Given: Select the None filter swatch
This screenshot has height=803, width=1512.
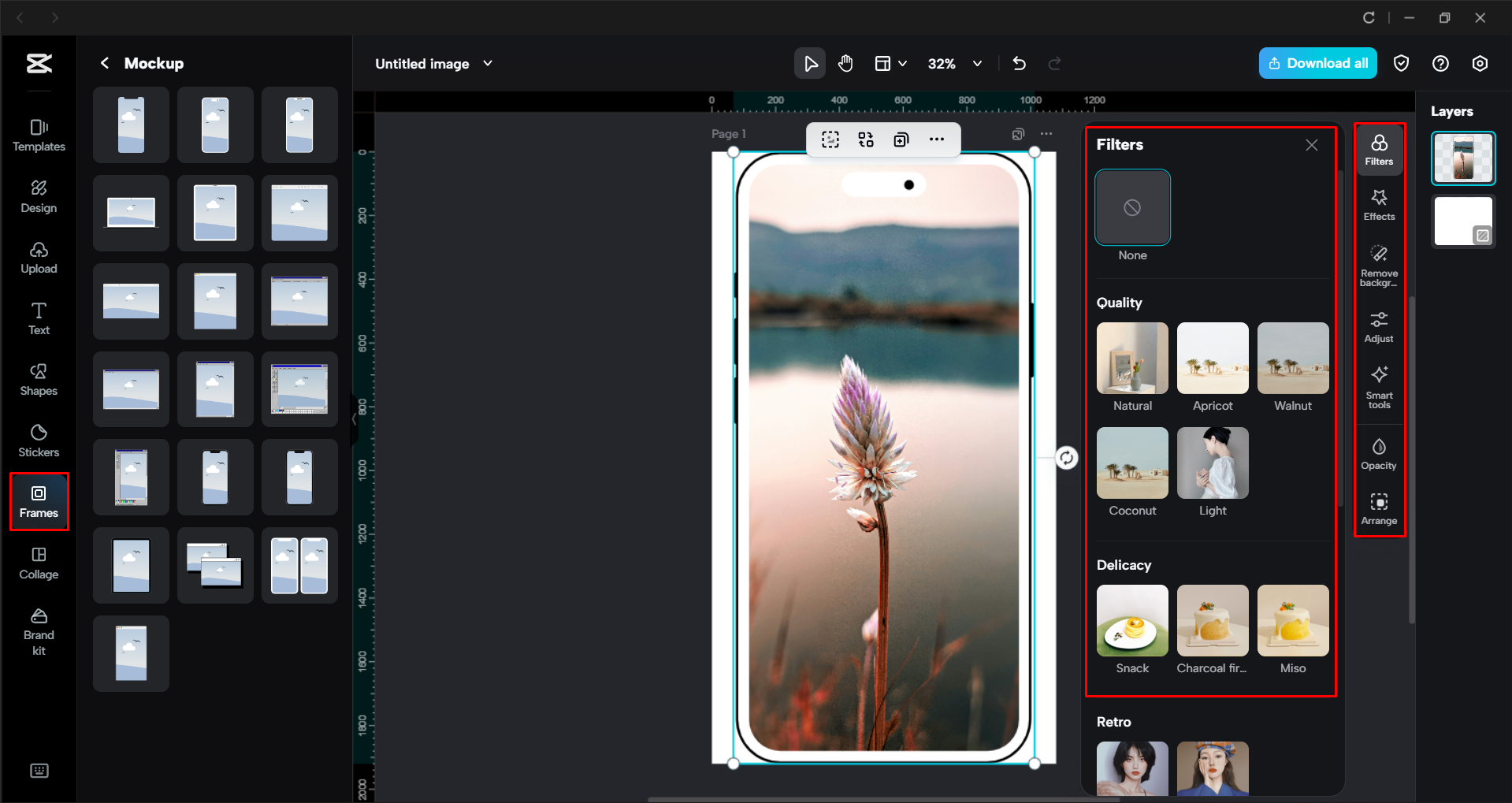Looking at the screenshot, I should [1132, 207].
